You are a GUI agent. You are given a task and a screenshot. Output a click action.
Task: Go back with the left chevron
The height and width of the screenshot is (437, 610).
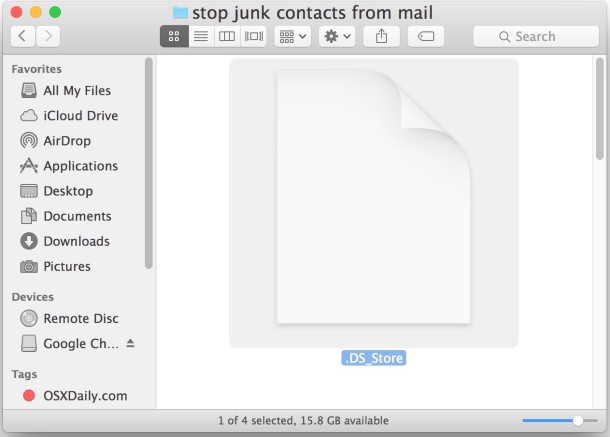coord(23,36)
